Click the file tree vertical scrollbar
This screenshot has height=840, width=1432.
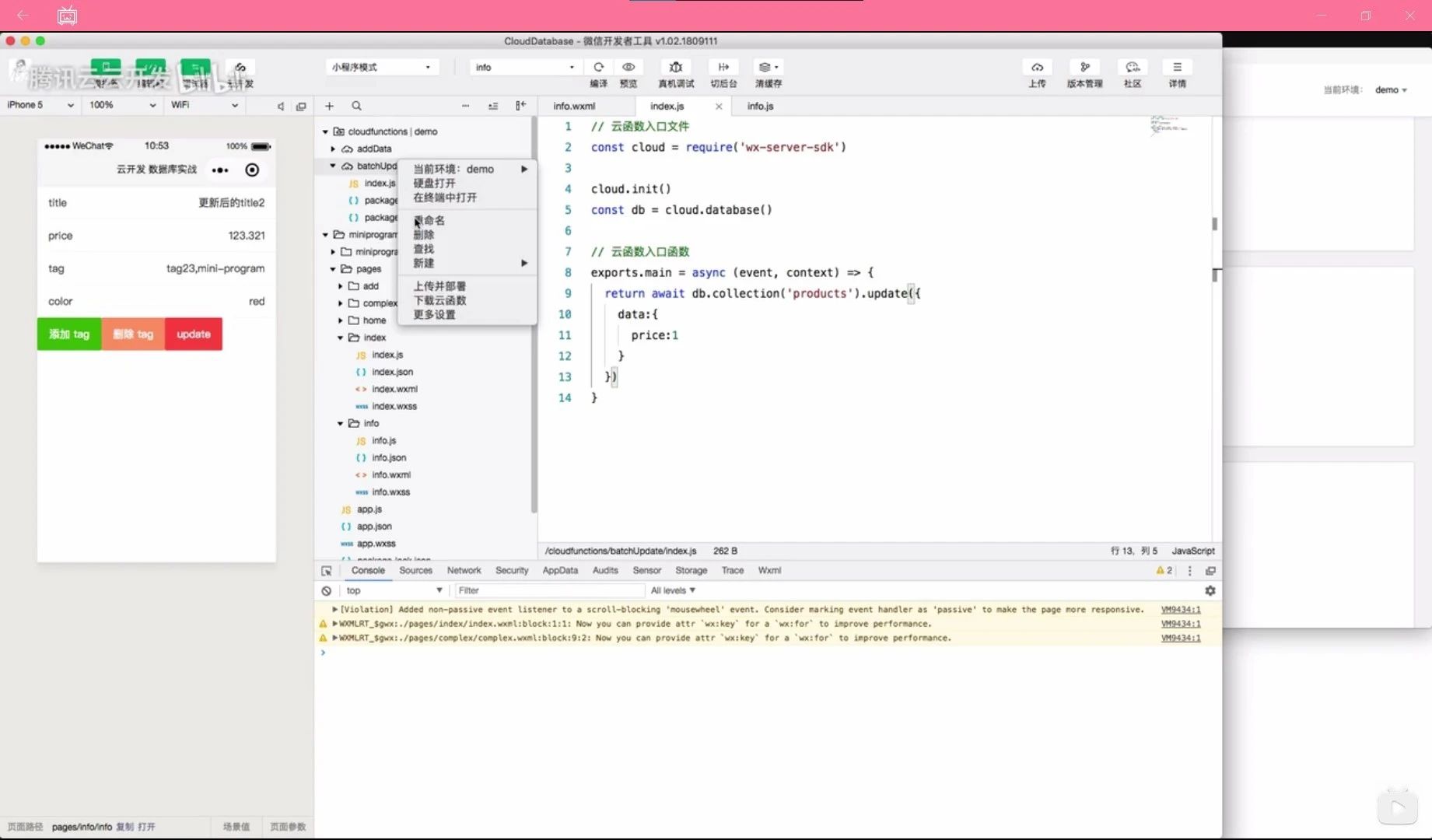pos(534,315)
